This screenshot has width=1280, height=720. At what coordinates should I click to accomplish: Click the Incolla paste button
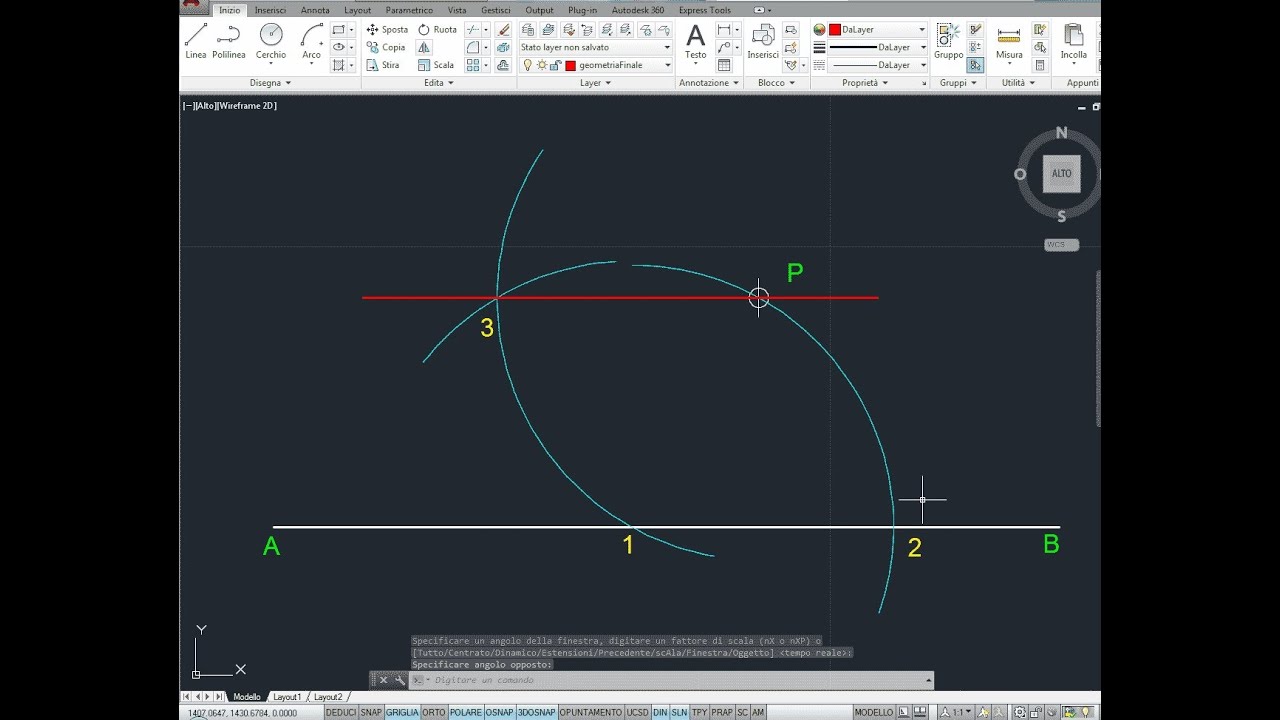point(1074,42)
